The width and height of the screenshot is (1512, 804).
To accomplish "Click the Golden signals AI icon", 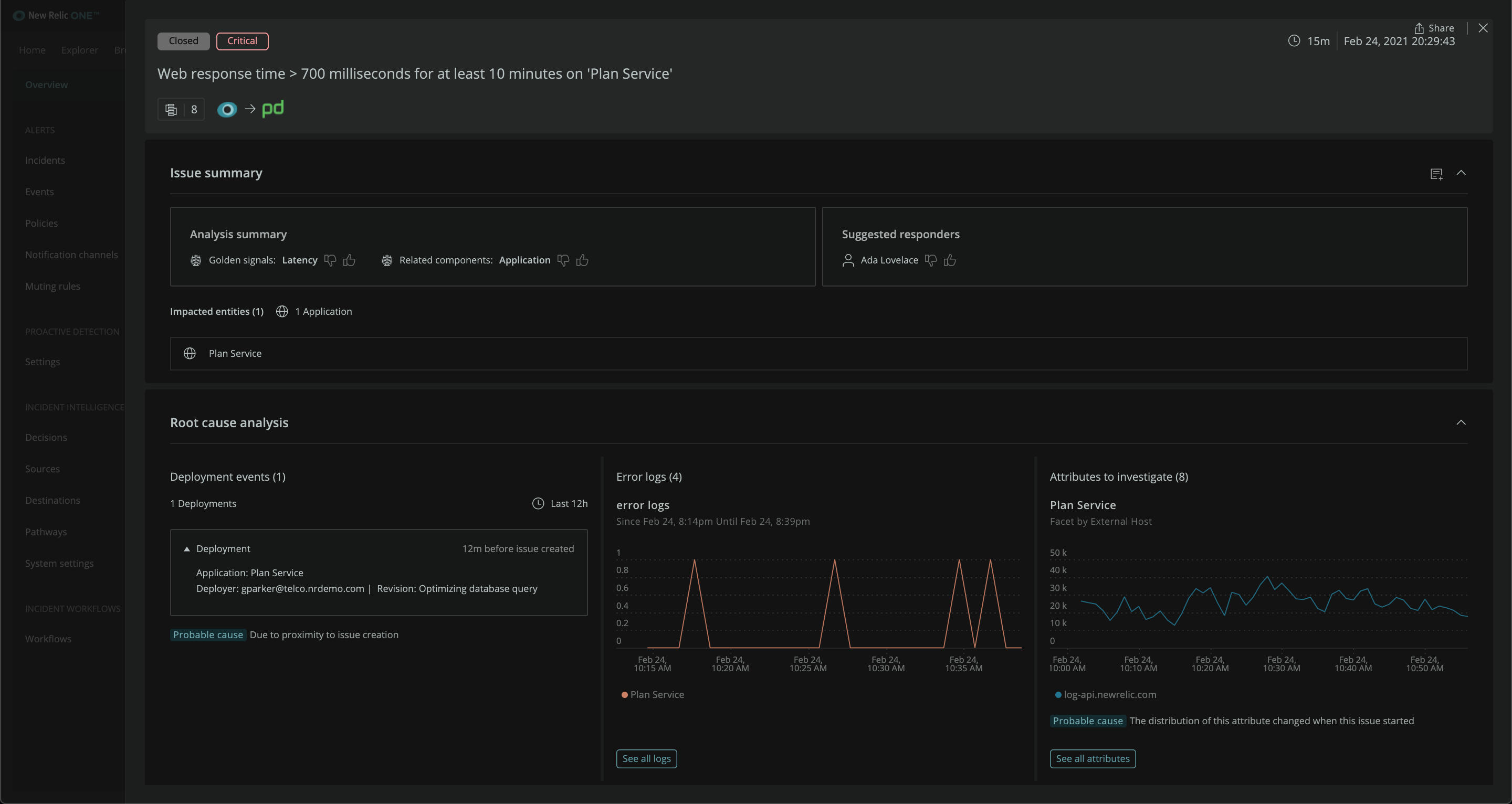I will coord(196,261).
